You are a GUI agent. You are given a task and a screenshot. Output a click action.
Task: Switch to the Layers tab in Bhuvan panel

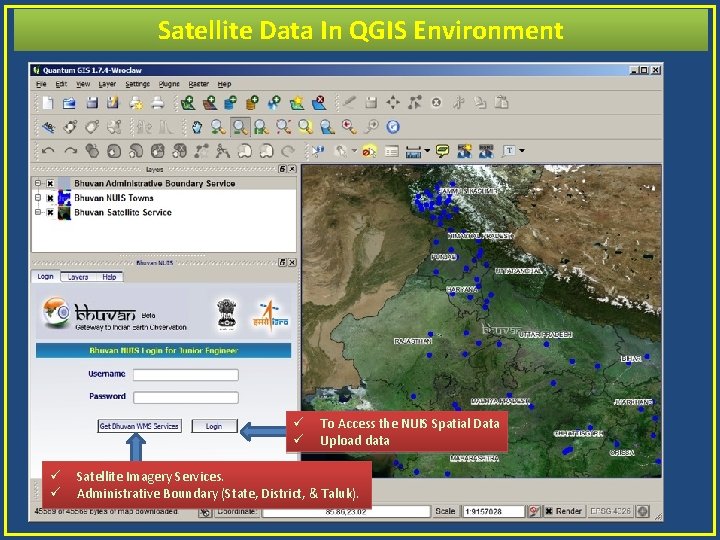[x=78, y=277]
